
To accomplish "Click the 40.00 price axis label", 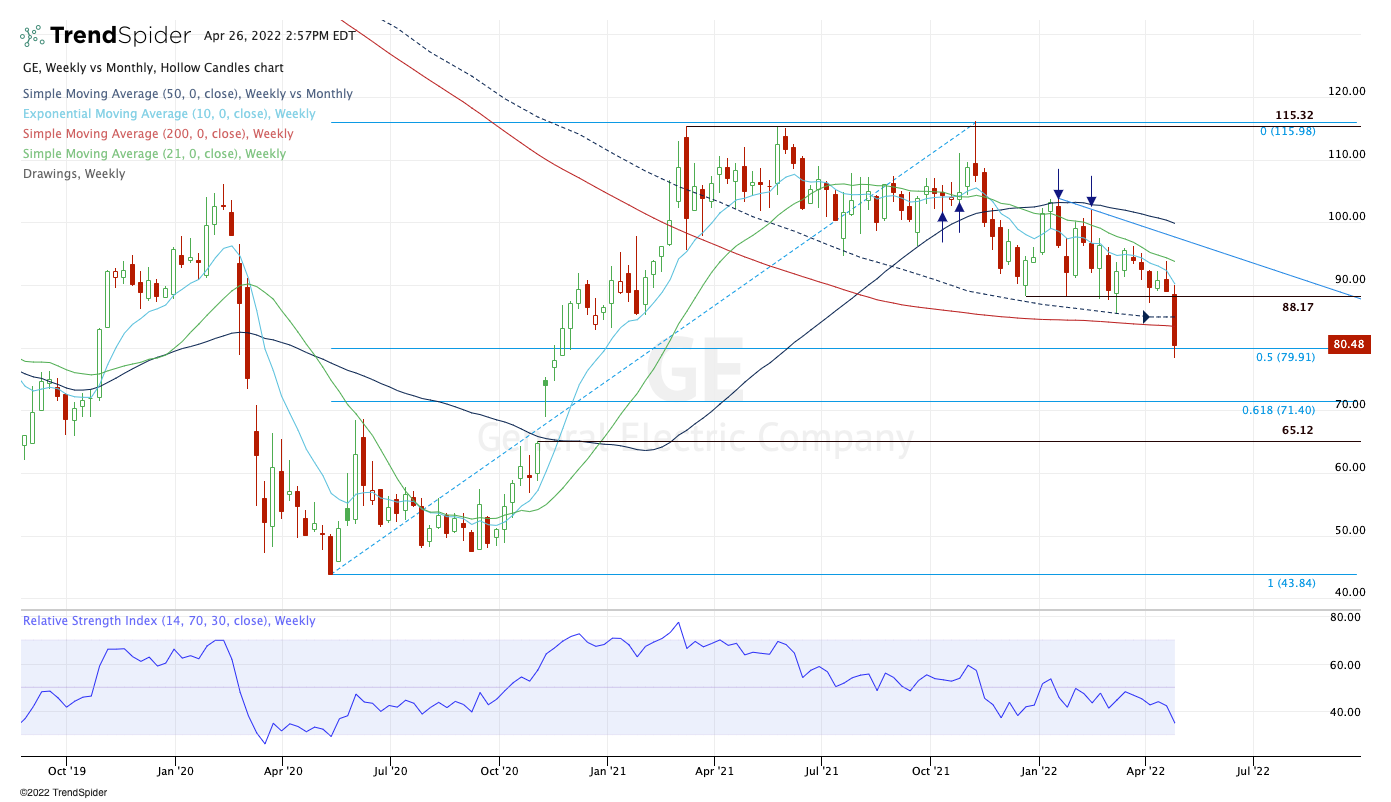I will pyautogui.click(x=1349, y=593).
